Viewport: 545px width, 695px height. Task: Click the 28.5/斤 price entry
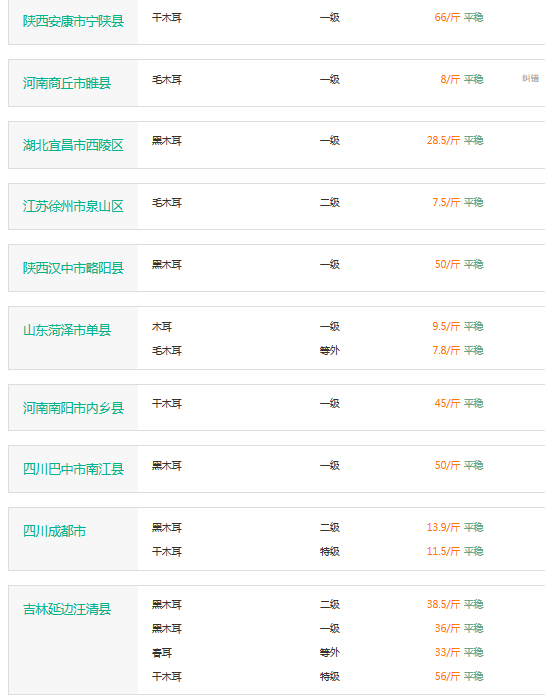pos(443,141)
